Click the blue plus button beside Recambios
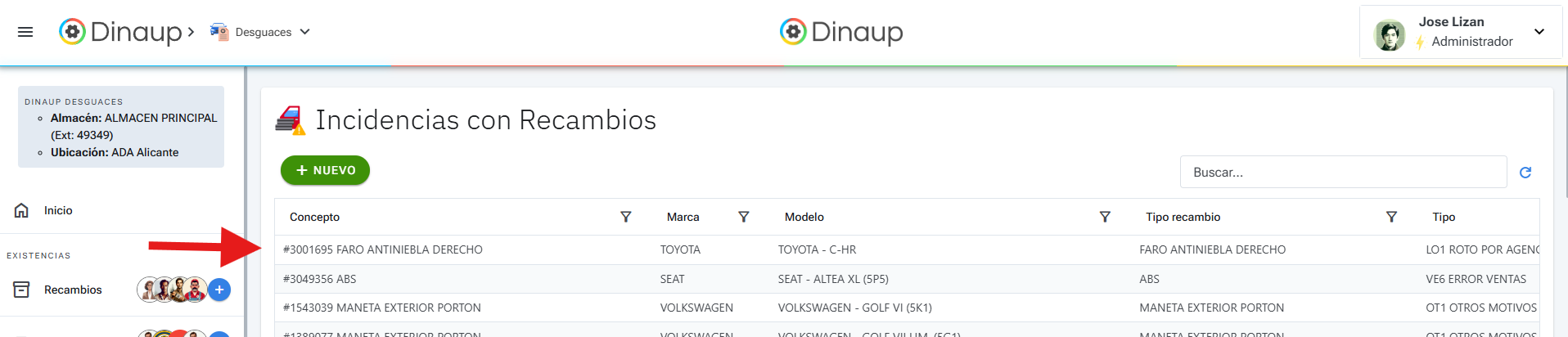The width and height of the screenshot is (1568, 337). pos(219,290)
